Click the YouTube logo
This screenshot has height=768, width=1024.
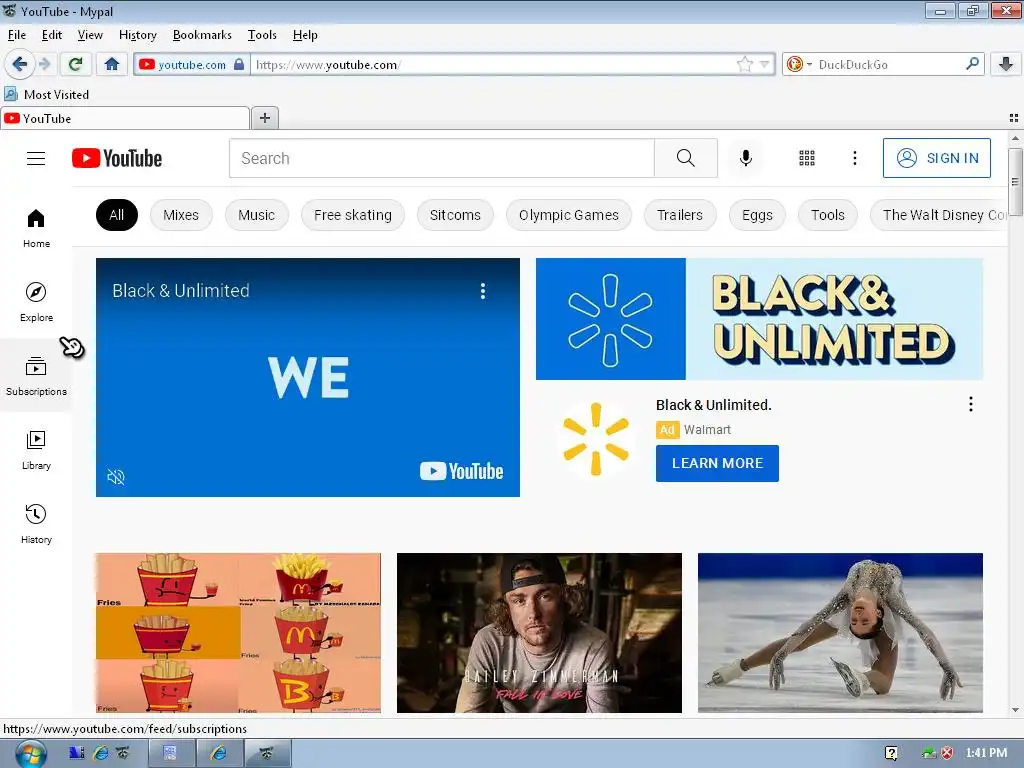117,158
